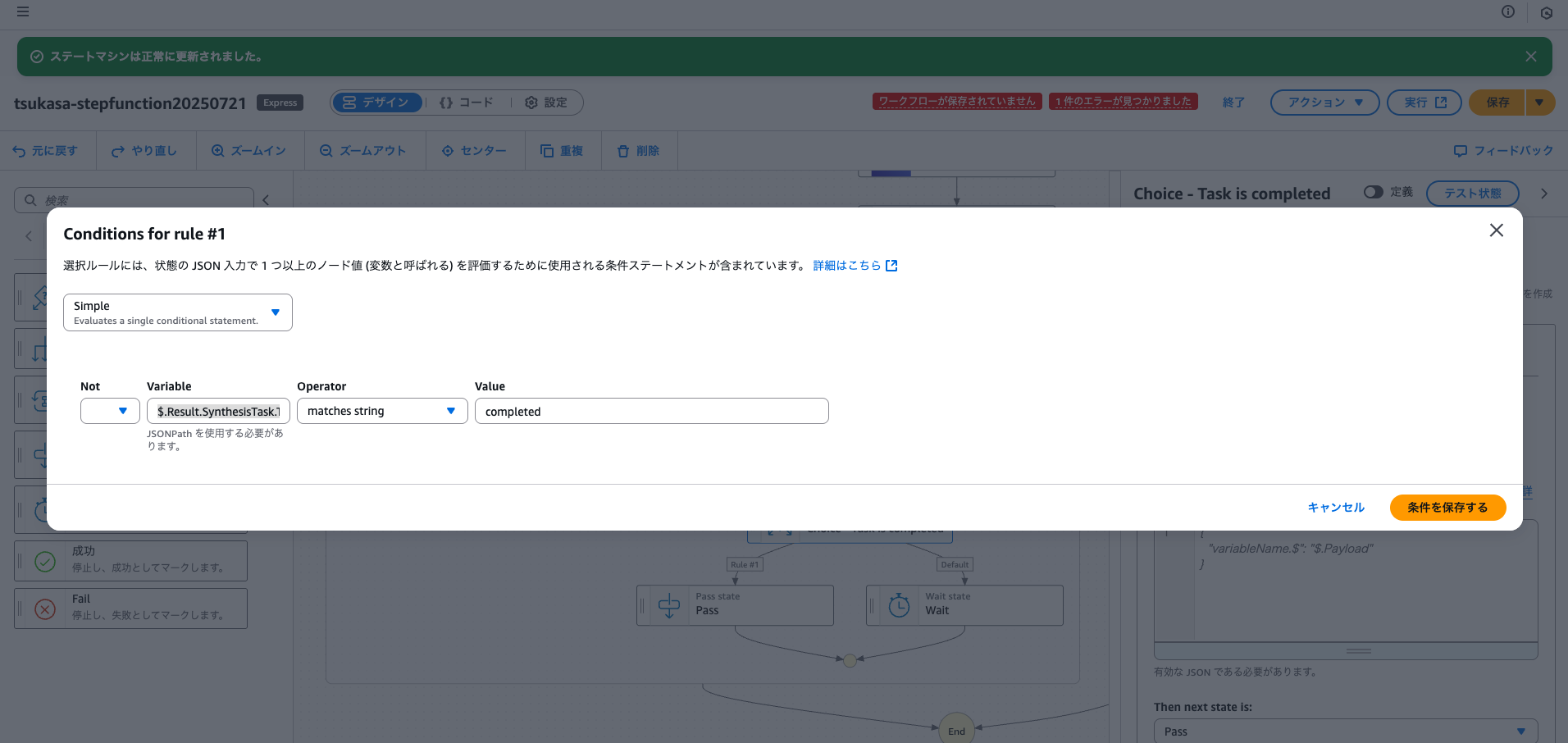Open the 詳細はこちら learn more link

click(x=855, y=266)
